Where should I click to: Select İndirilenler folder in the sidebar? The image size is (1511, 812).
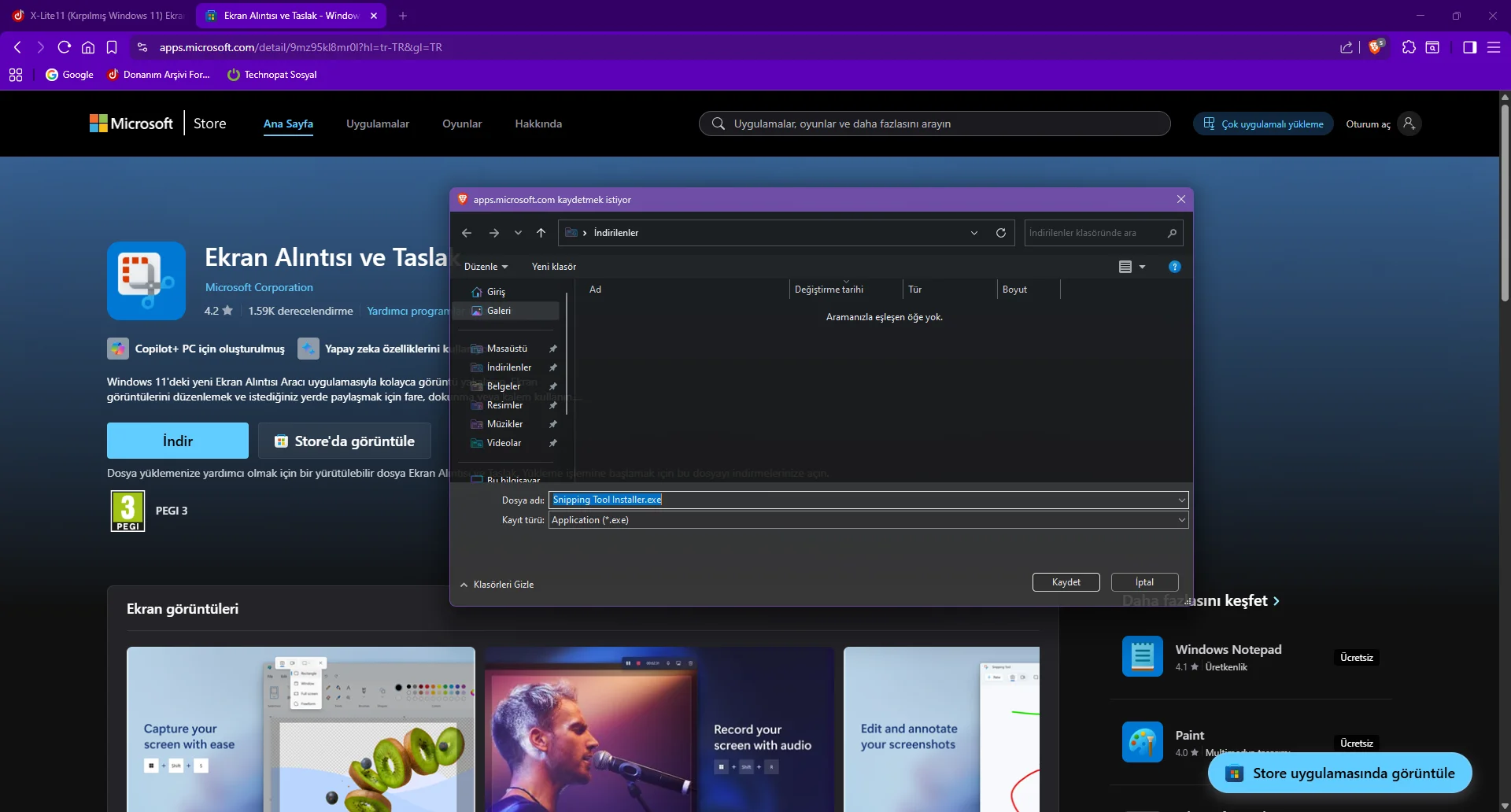(x=508, y=367)
